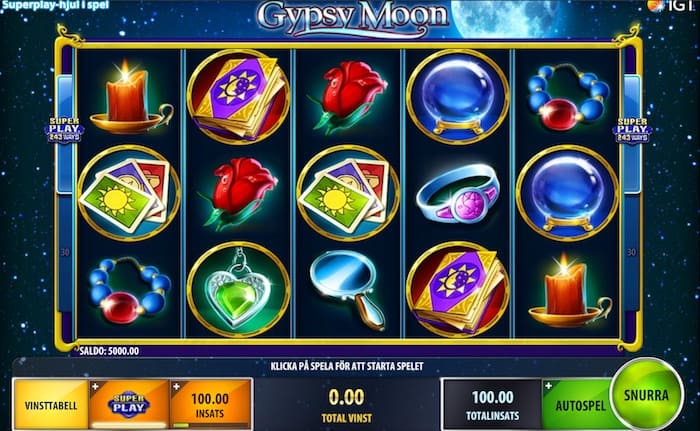700x431 pixels.
Task: Expand the Insats bet amount selector
Action: (x=209, y=404)
